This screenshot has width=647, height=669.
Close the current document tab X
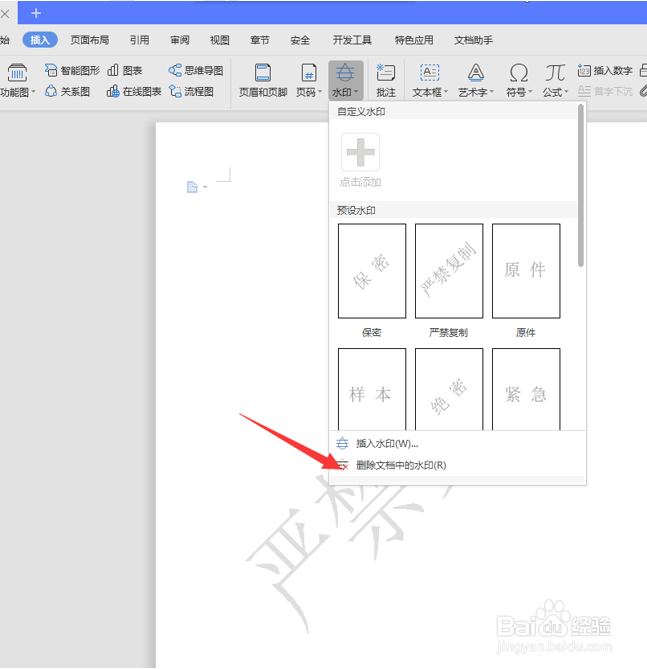(5, 14)
